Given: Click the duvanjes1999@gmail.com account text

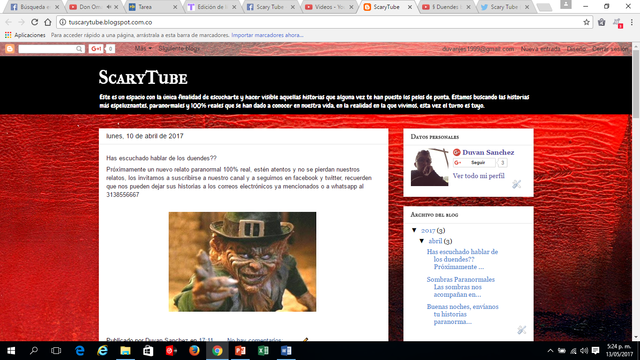Looking at the screenshot, I should 478,49.
